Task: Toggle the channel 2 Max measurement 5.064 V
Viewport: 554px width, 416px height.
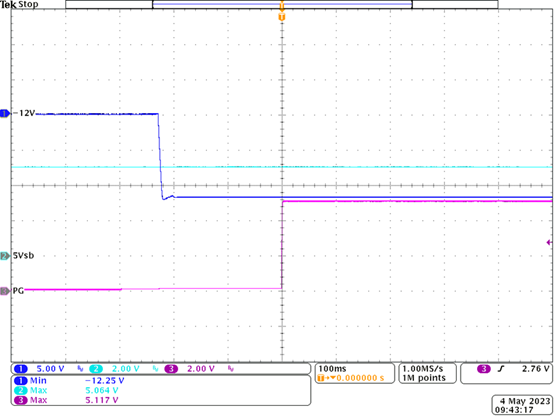Action: (66, 390)
